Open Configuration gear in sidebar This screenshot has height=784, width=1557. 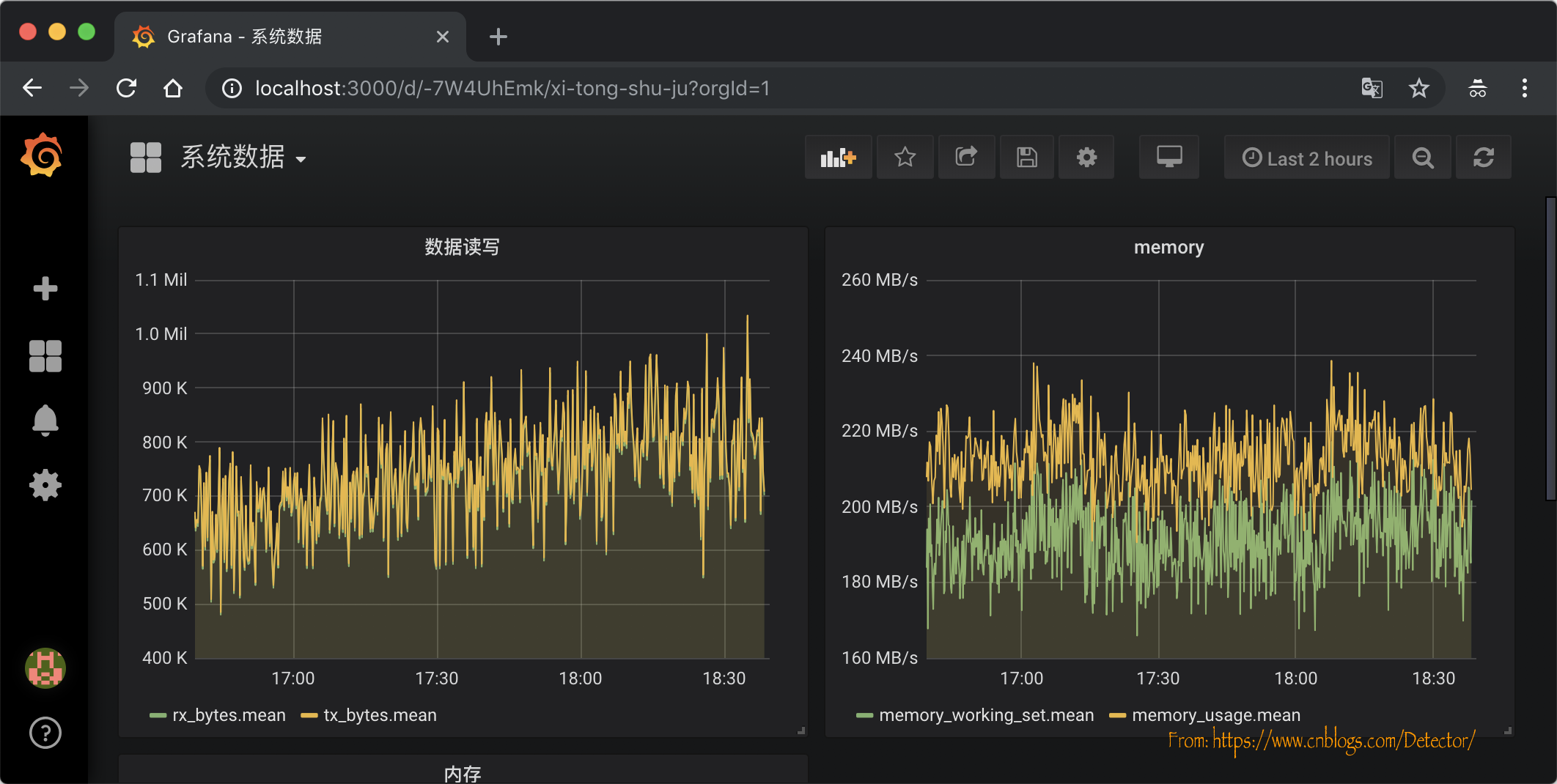[45, 485]
